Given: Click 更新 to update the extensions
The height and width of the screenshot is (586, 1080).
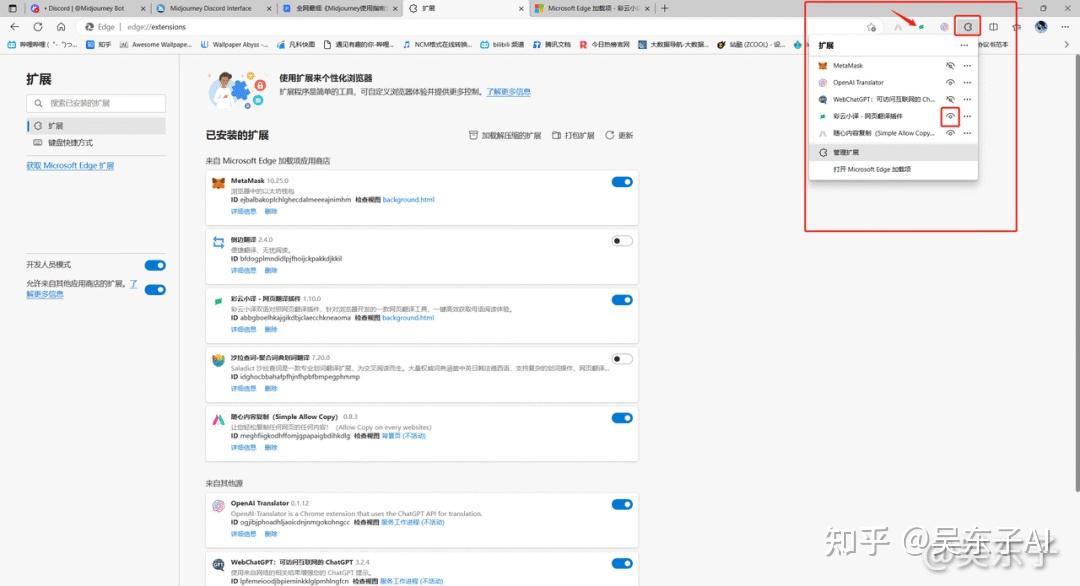Looking at the screenshot, I should coord(619,135).
